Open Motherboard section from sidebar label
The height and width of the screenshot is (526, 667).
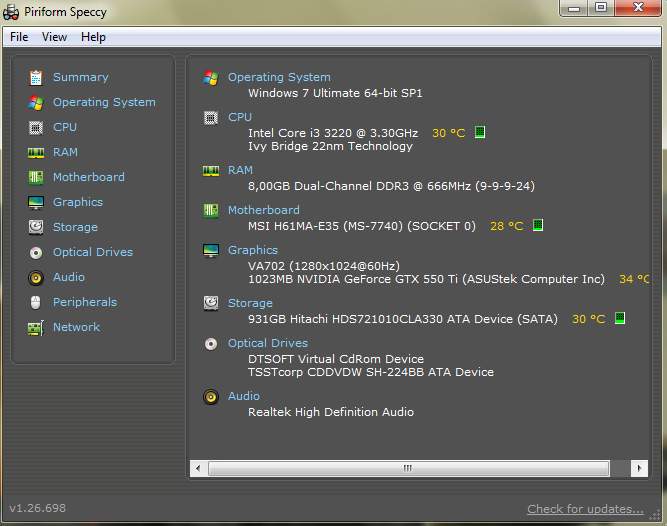coord(89,177)
